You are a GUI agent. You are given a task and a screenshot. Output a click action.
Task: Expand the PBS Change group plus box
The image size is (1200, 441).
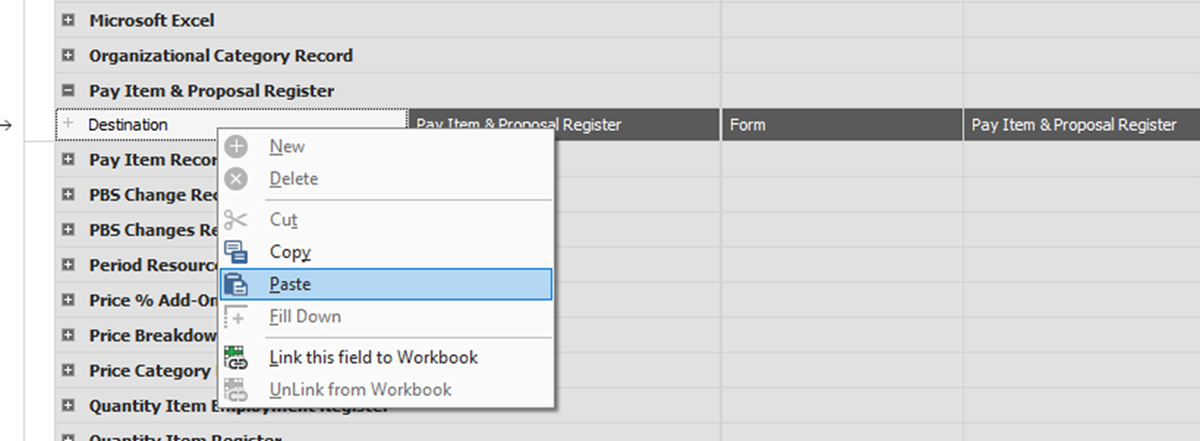click(x=69, y=195)
